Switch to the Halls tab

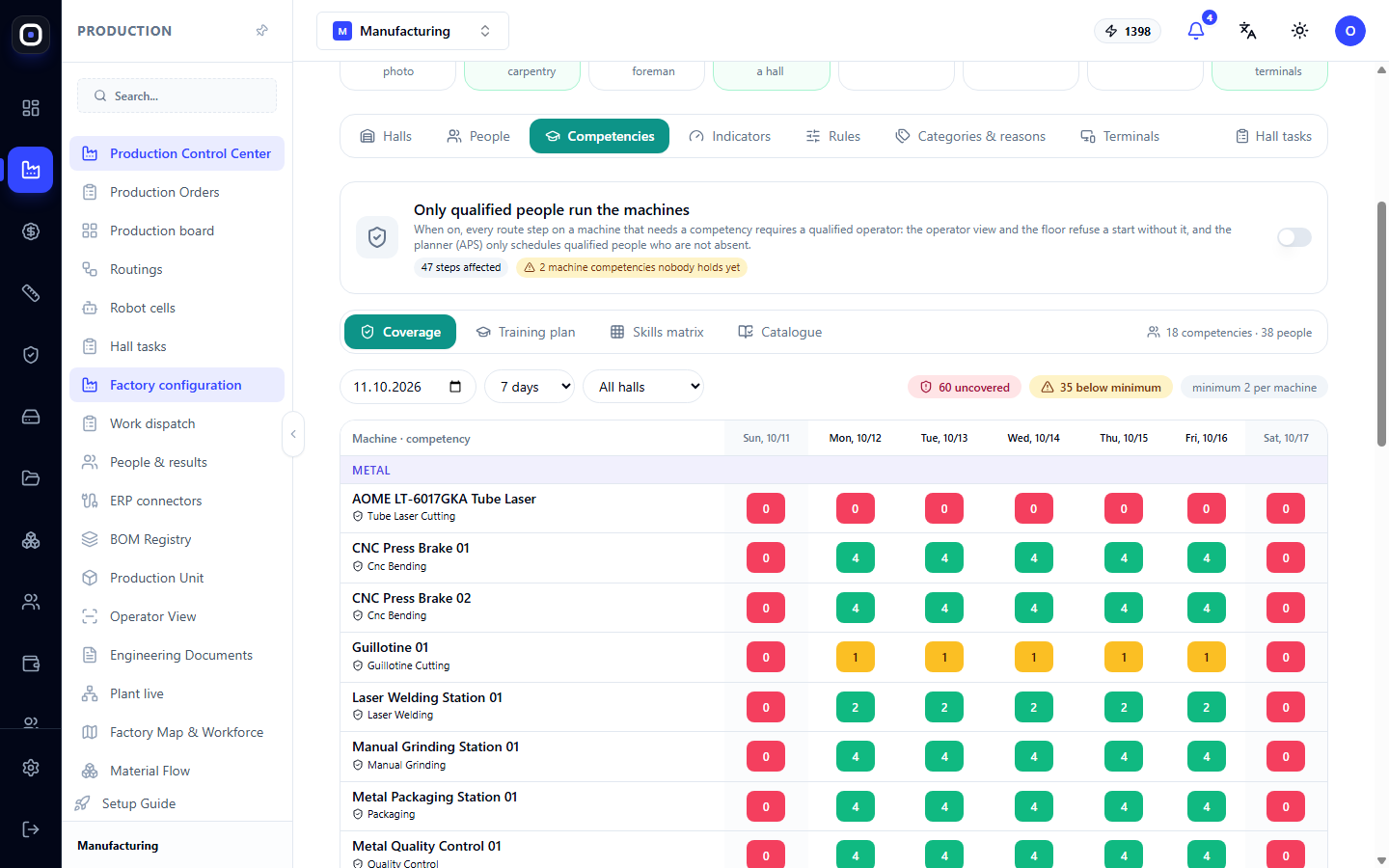coord(386,136)
